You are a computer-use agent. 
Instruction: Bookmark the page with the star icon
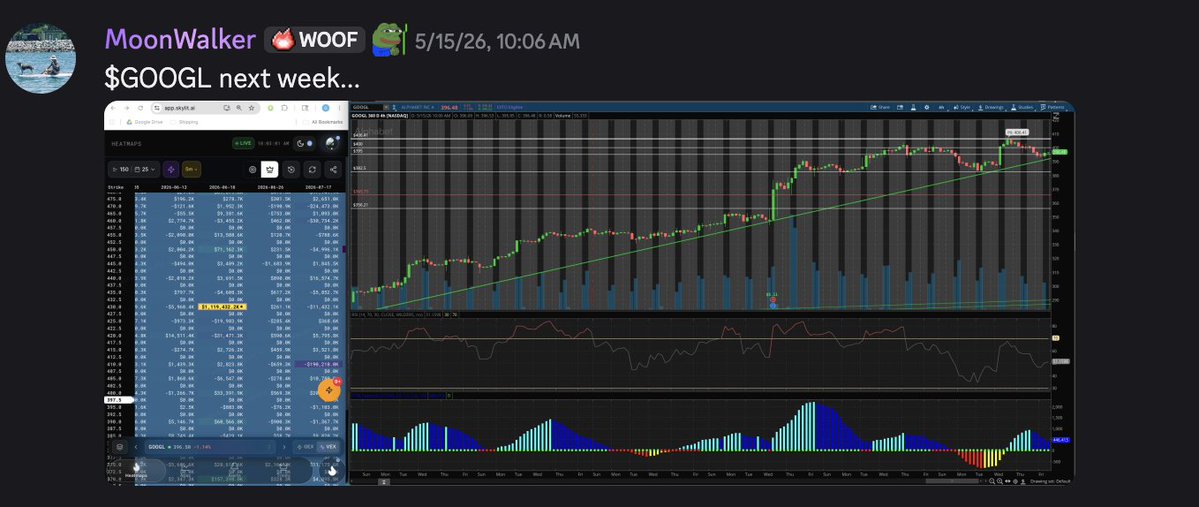coord(251,108)
